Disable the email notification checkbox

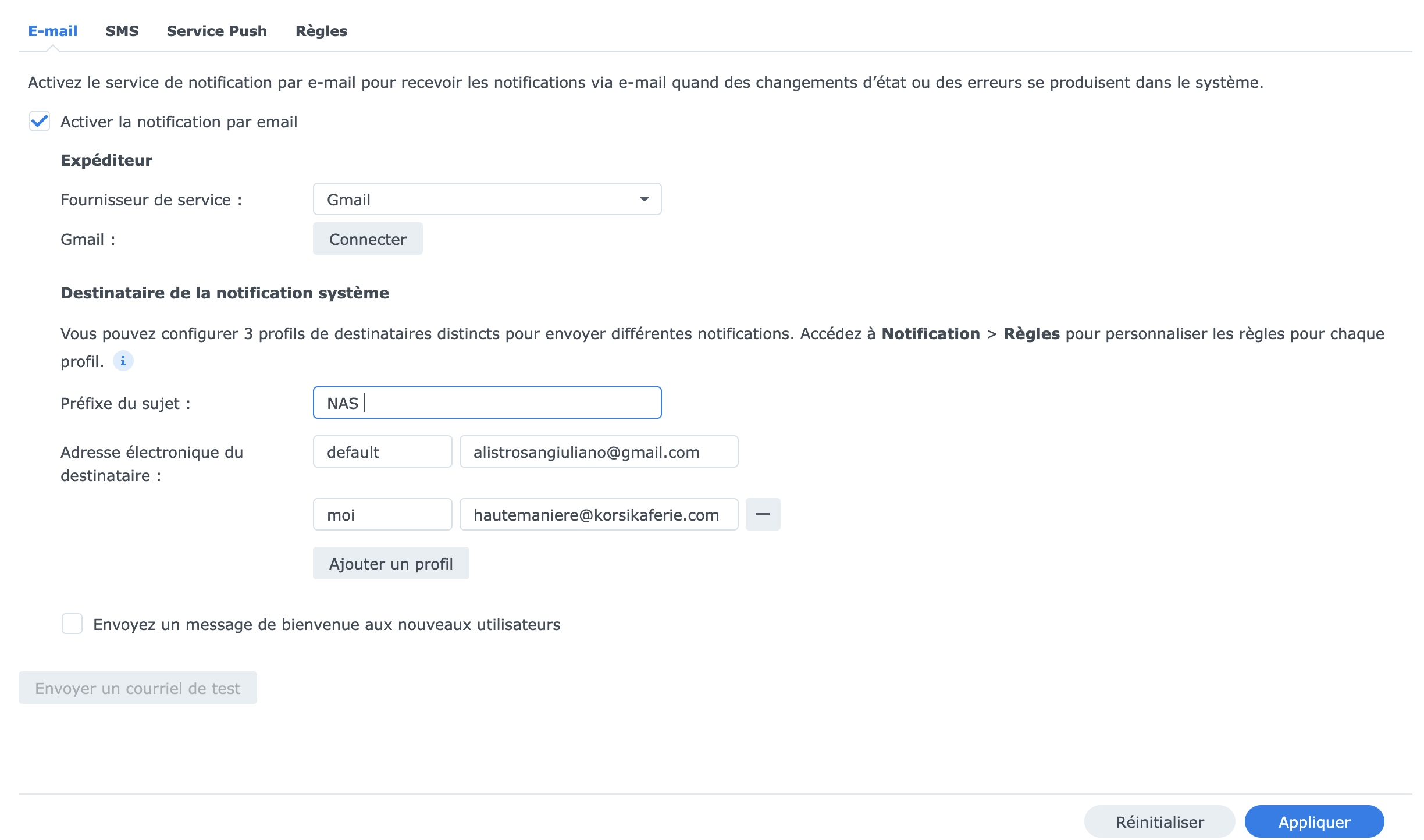pyautogui.click(x=40, y=122)
